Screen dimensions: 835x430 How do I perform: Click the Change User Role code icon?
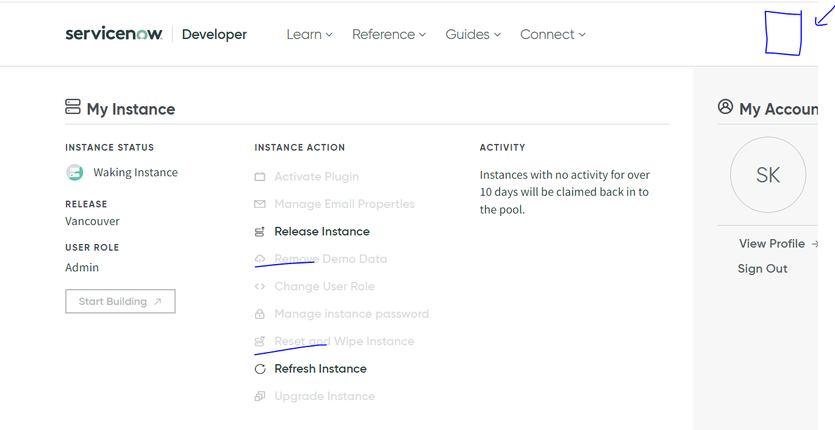coord(260,286)
